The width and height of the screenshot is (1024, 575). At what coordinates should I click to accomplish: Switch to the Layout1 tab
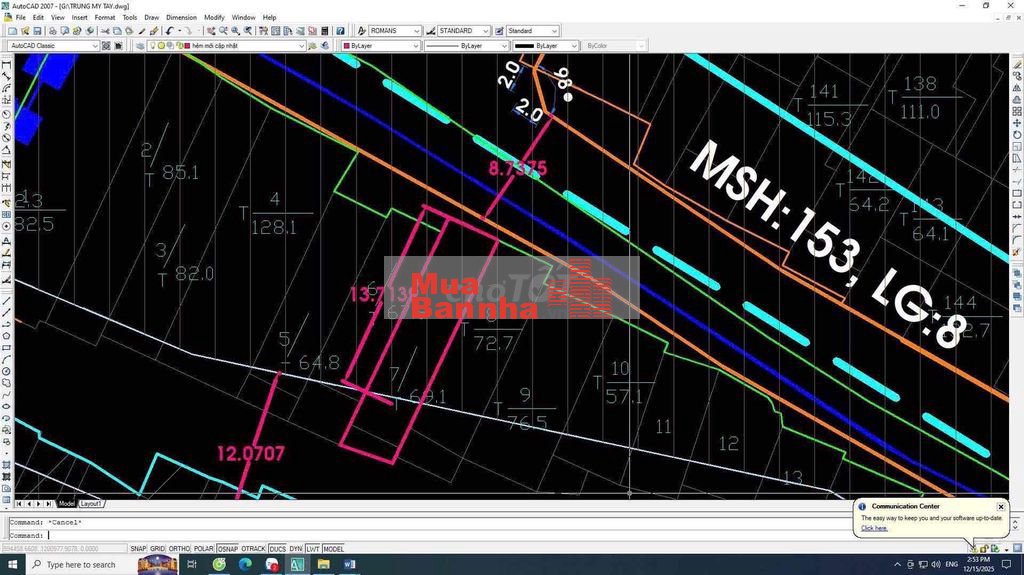coord(91,503)
